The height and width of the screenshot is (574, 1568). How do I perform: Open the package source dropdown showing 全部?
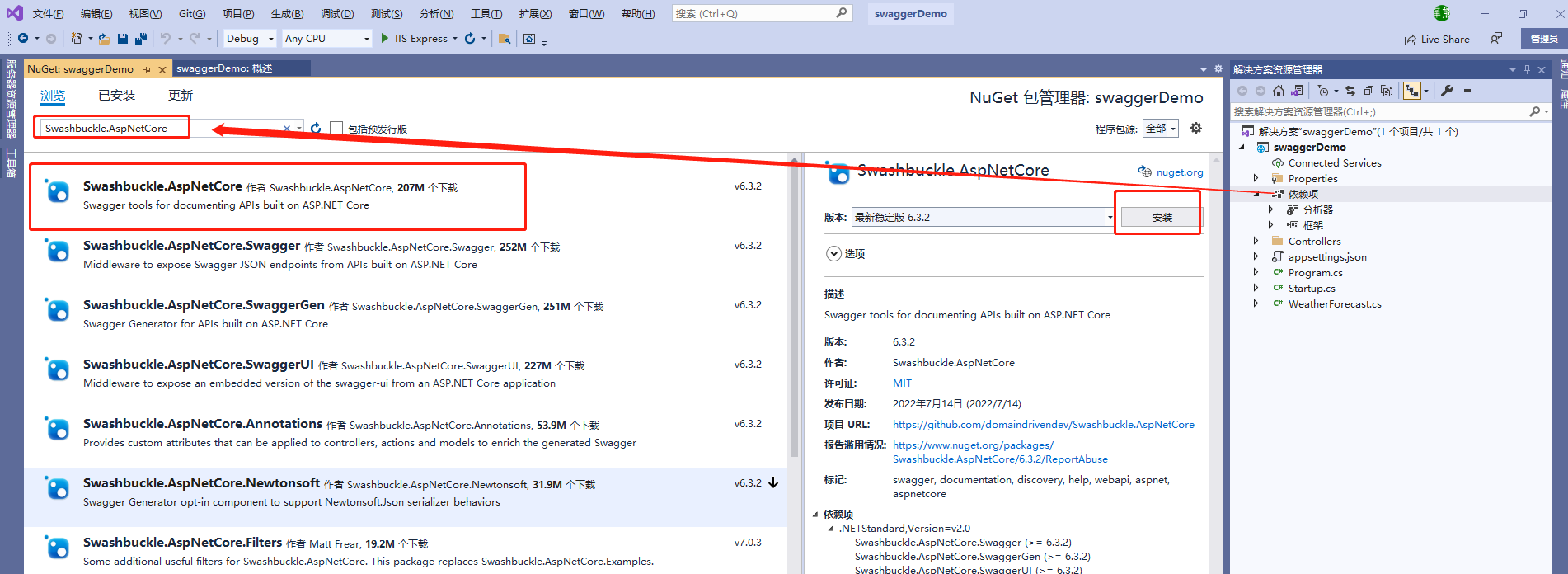click(1161, 128)
